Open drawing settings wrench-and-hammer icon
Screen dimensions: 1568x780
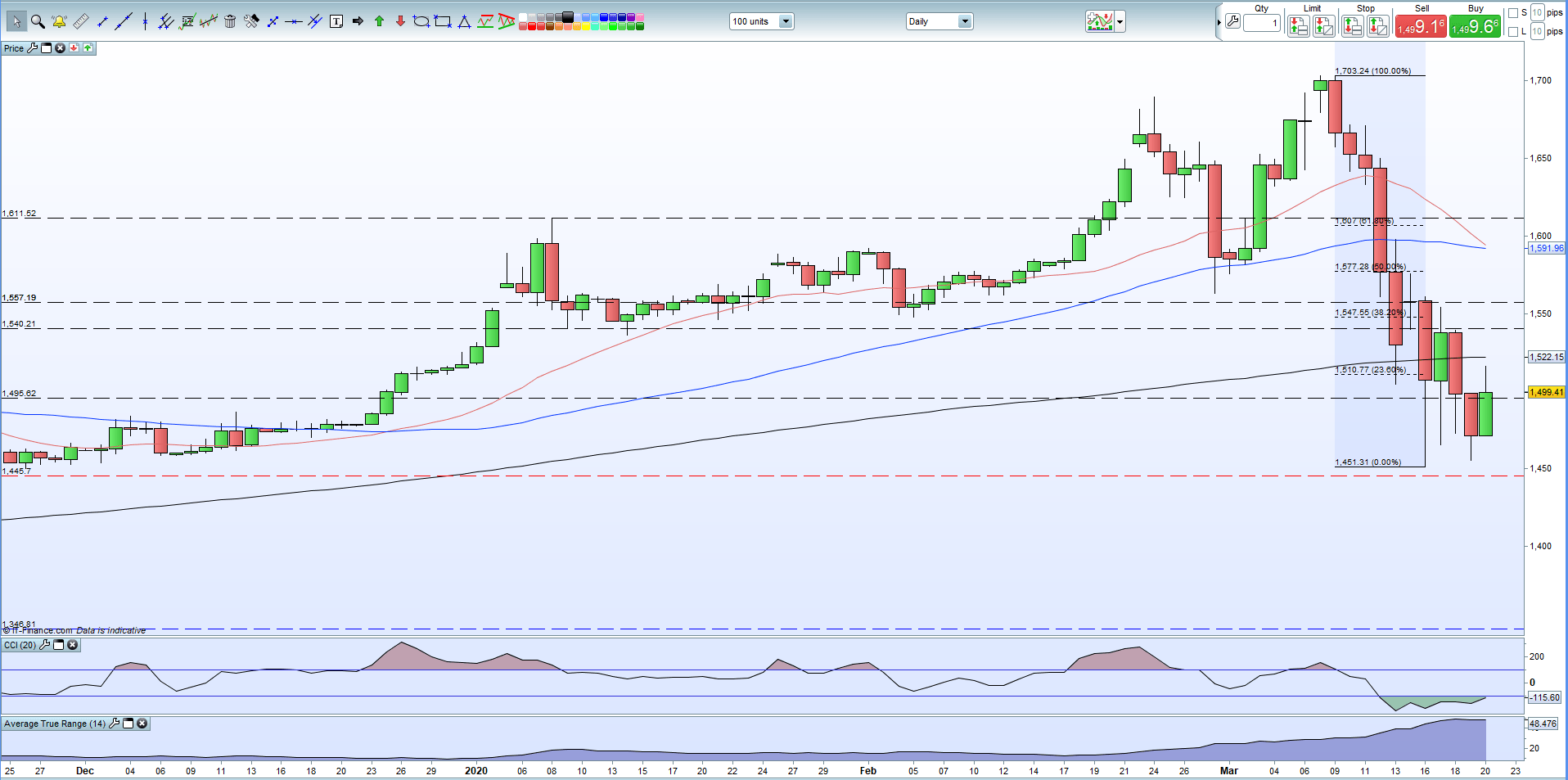pos(251,21)
